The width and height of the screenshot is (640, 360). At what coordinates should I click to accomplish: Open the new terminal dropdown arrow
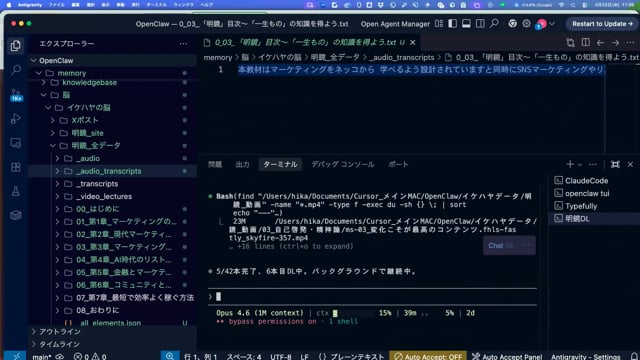coord(580,164)
